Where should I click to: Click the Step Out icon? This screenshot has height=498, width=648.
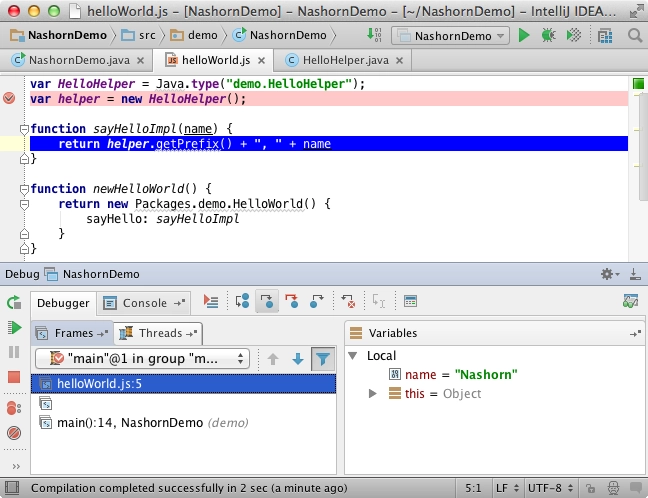(x=317, y=301)
